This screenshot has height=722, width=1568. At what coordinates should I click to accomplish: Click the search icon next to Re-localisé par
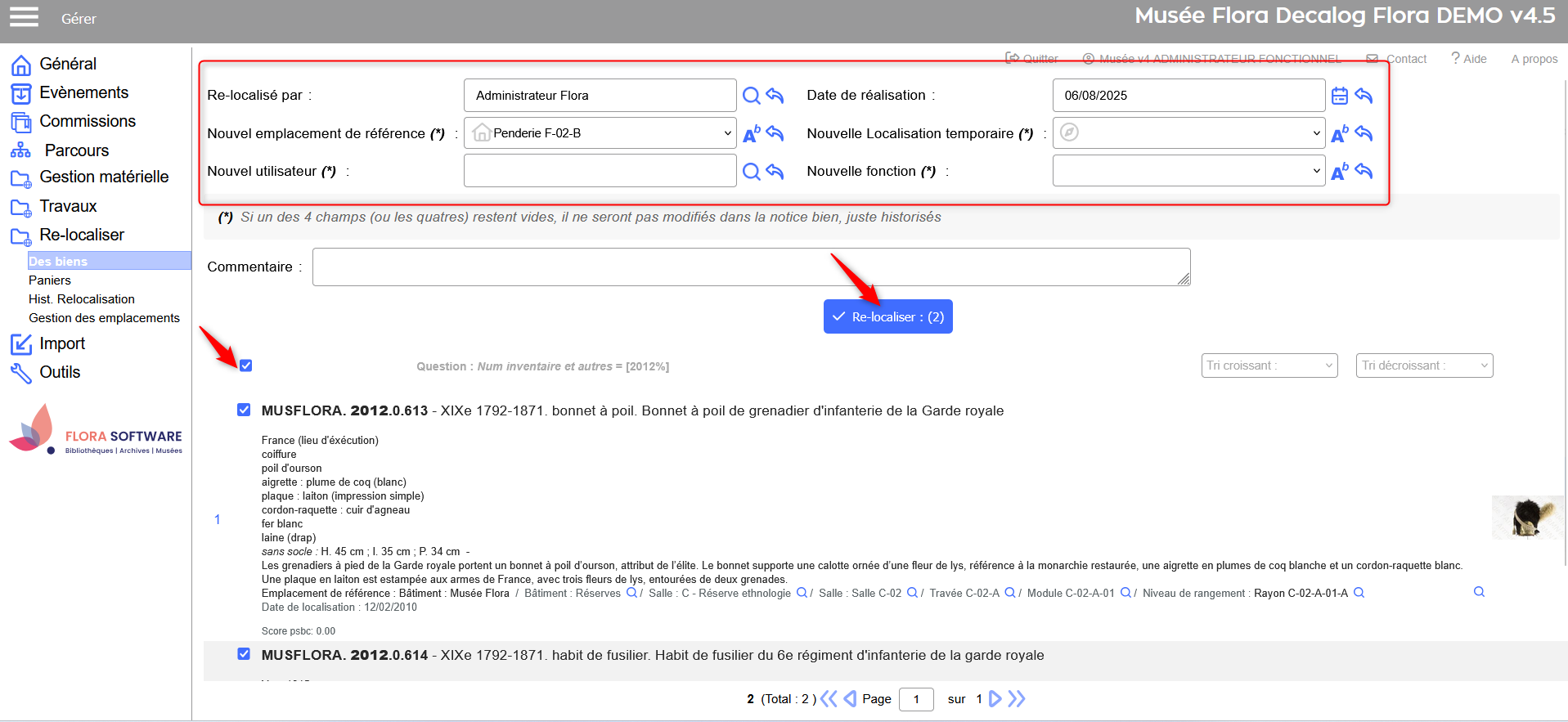point(751,96)
